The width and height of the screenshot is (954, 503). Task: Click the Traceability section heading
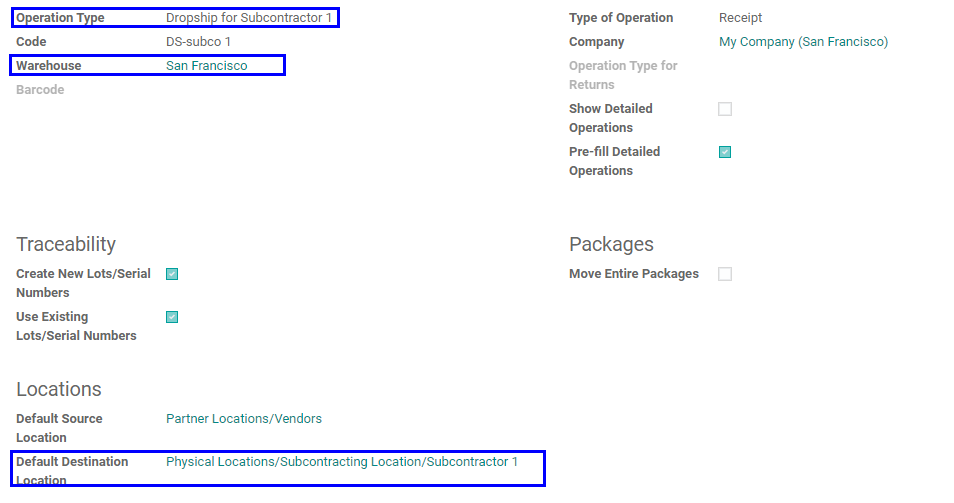click(66, 244)
